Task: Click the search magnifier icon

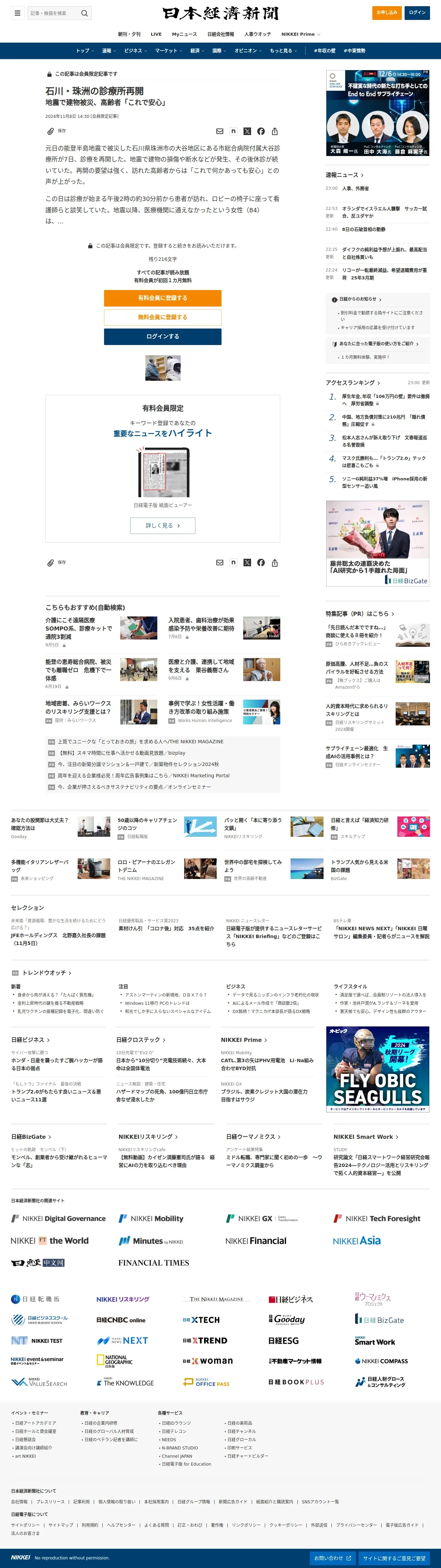Action: click(84, 13)
